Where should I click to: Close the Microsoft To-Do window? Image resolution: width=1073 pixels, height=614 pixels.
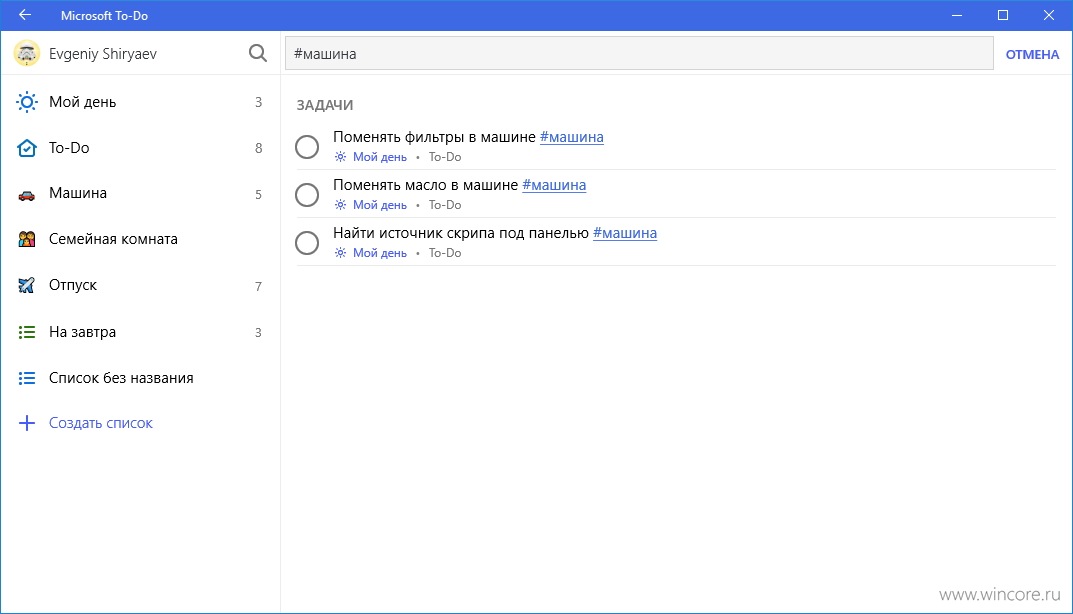tap(1048, 15)
